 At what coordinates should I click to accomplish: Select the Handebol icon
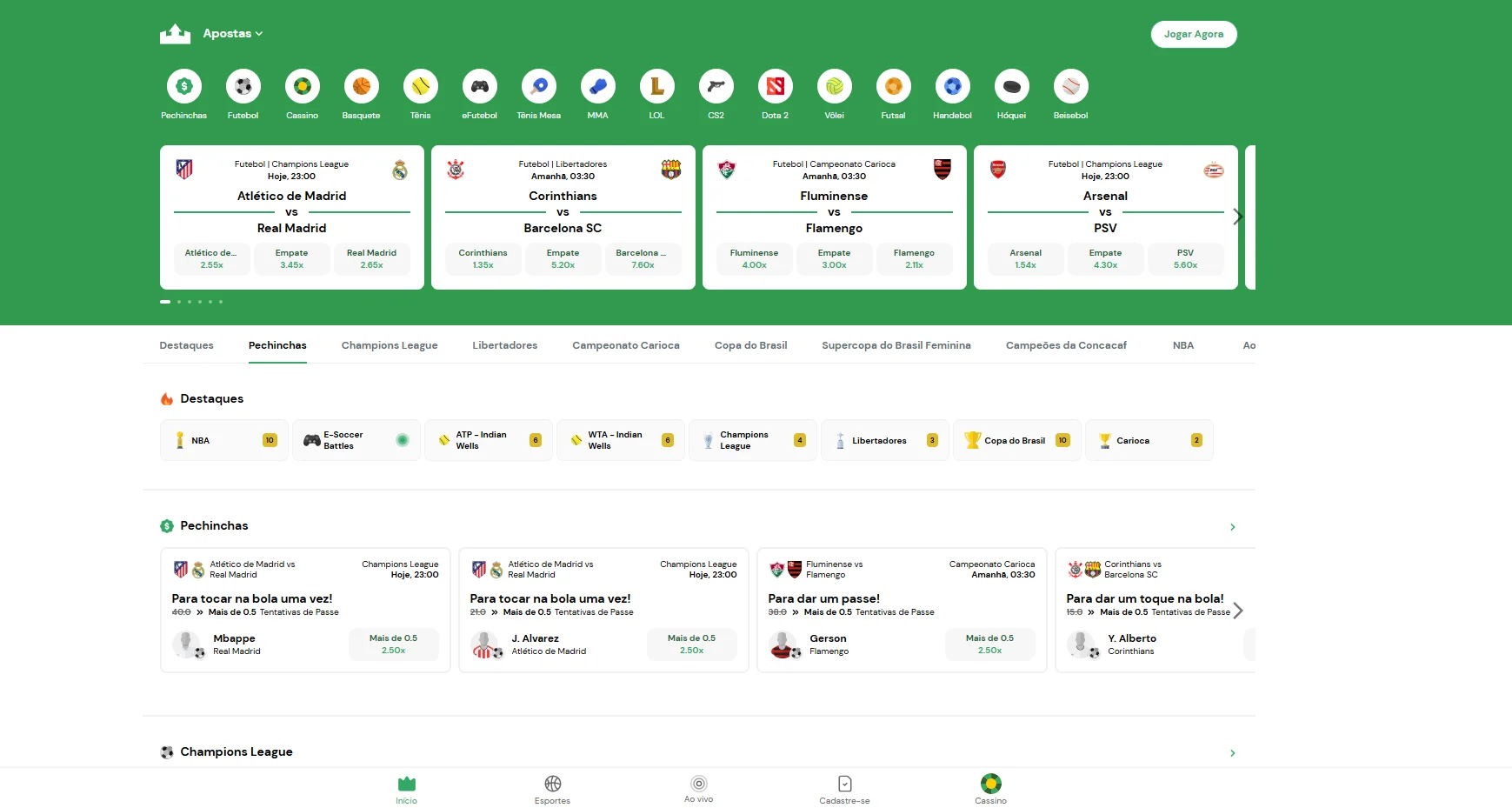pos(952,86)
